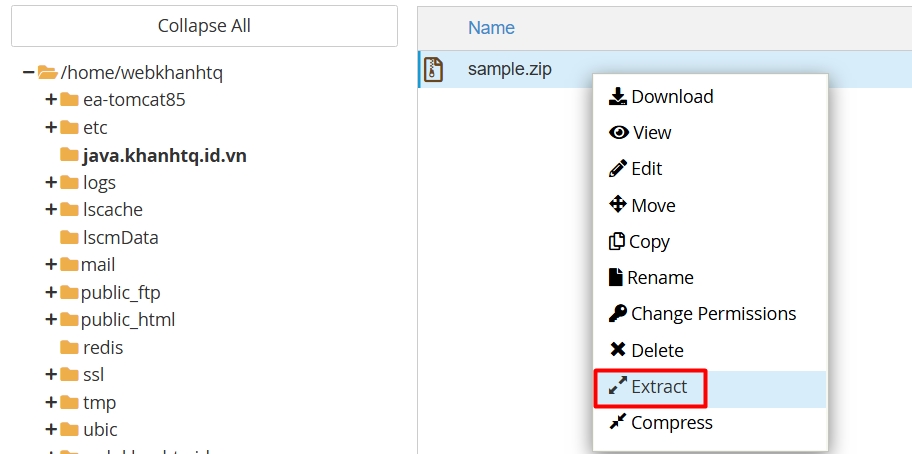Click the X icon beside Delete
912x454 pixels.
(x=617, y=350)
